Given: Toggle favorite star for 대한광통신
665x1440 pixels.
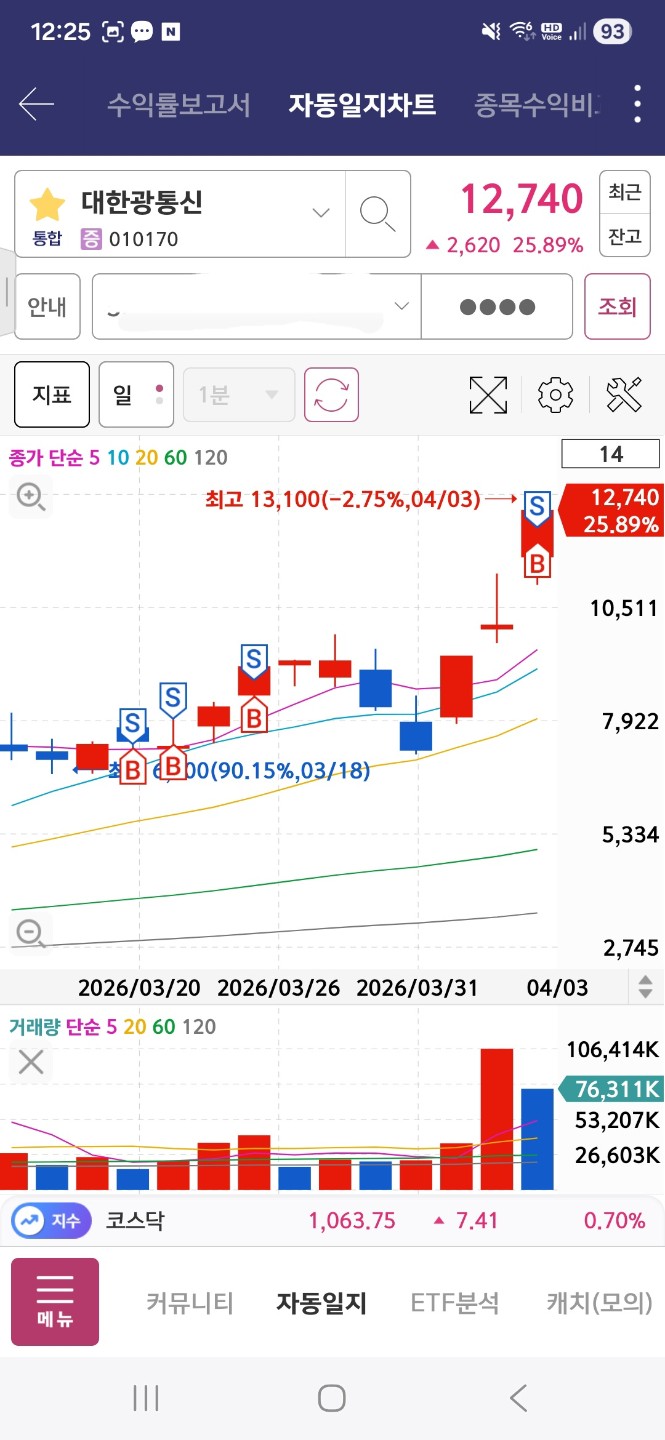Looking at the screenshot, I should (x=47, y=204).
